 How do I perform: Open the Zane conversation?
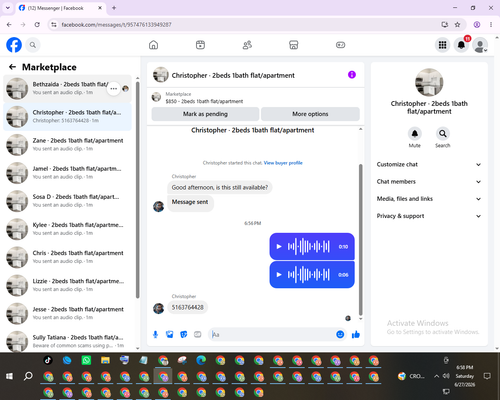(x=67, y=145)
